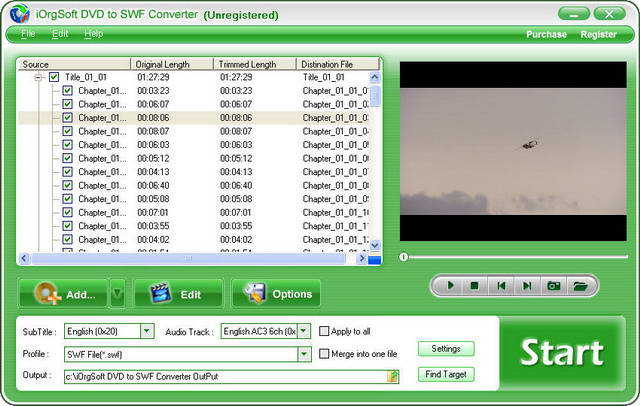
Task: Uncheck the chapter with length 00:05:12
Action: [67, 158]
